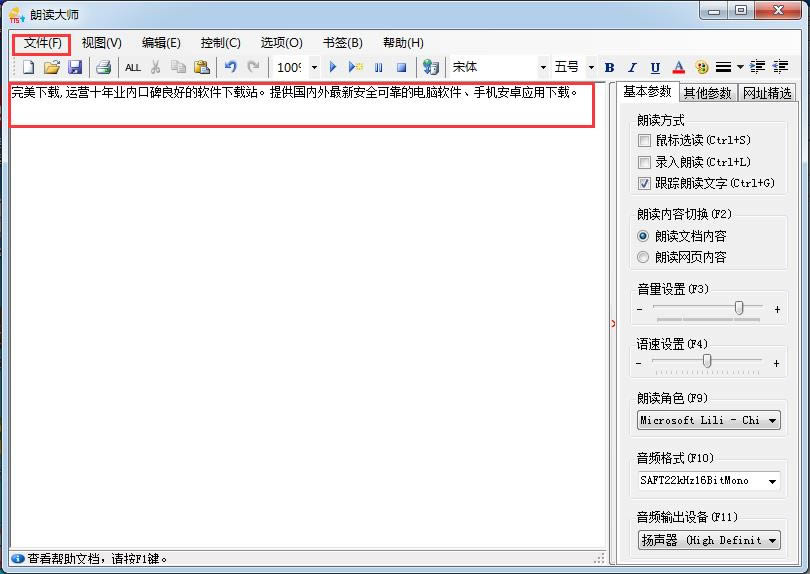810x574 pixels.
Task: Collapse the side panel with red arrow
Action: click(x=613, y=324)
